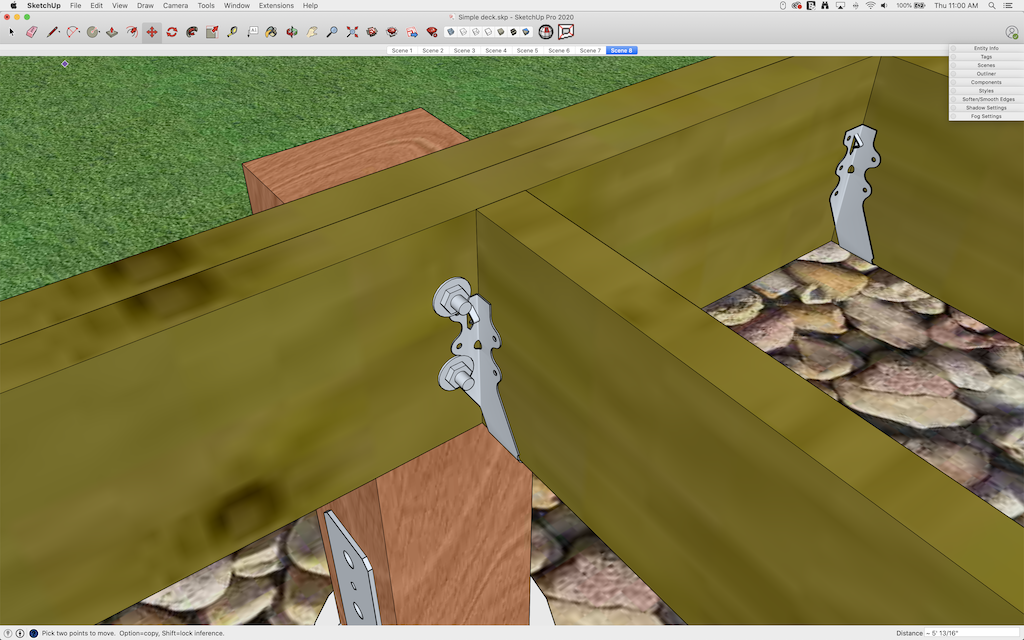Screen dimensions: 1024x640
Task: Click the Zoom Extents tool
Action: point(352,32)
